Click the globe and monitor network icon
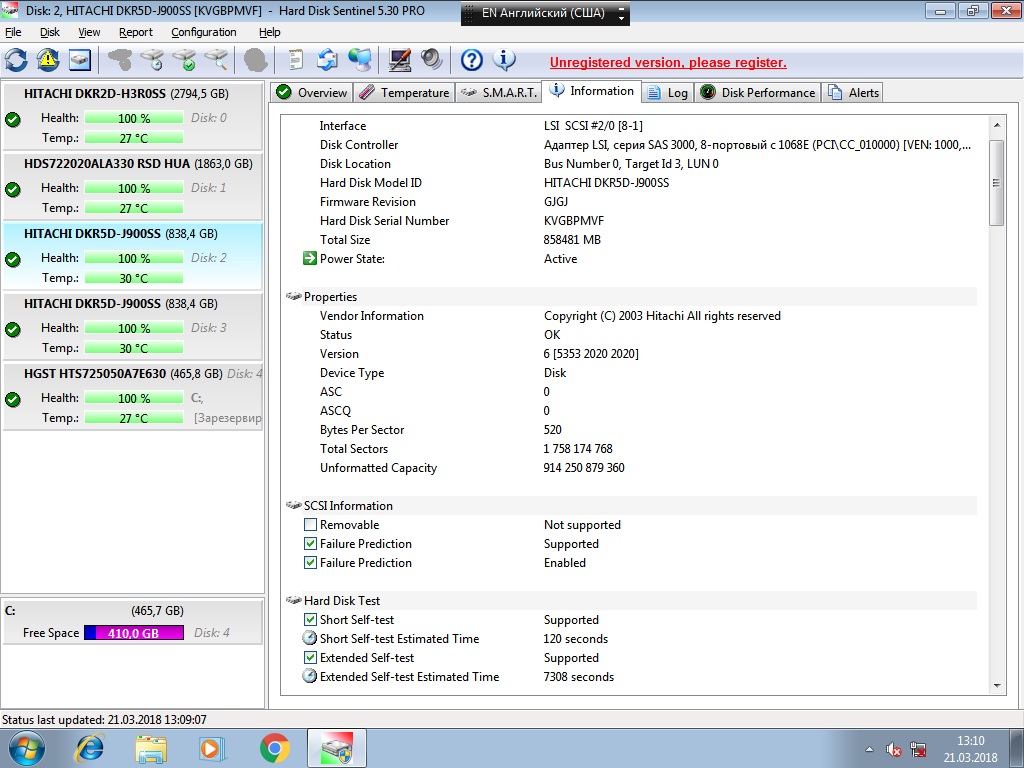 360,60
